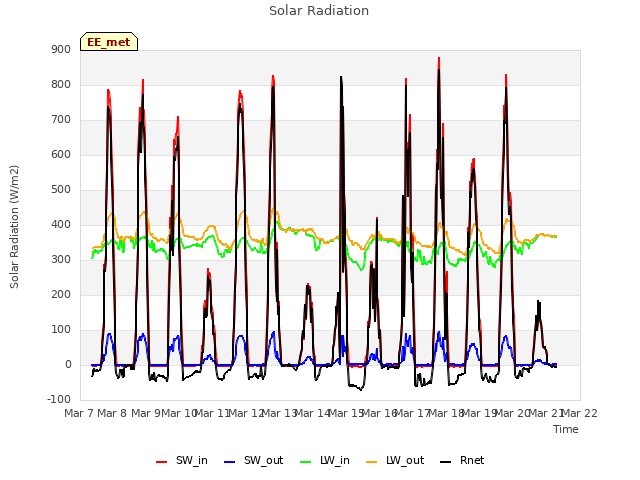Click the green LW_in legend swatch
The image size is (640, 480).
coord(305,462)
